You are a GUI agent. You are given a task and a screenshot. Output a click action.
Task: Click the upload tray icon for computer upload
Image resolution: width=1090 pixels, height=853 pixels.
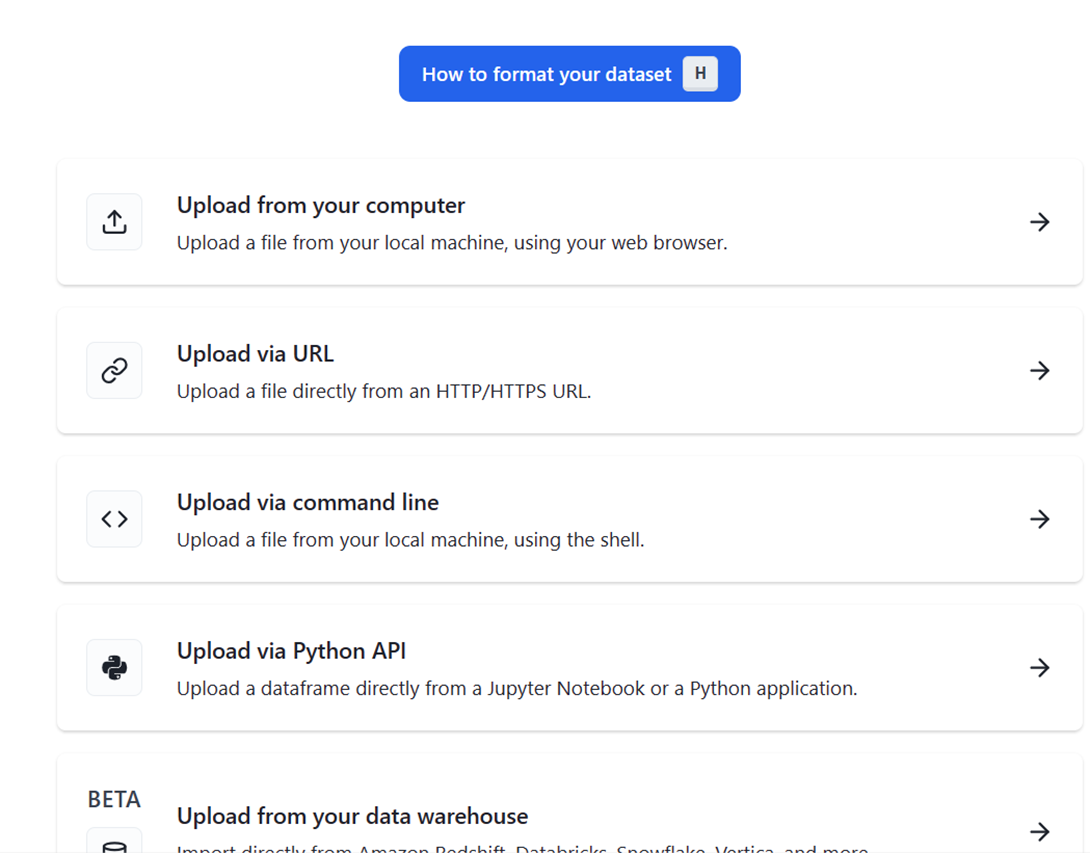point(115,222)
